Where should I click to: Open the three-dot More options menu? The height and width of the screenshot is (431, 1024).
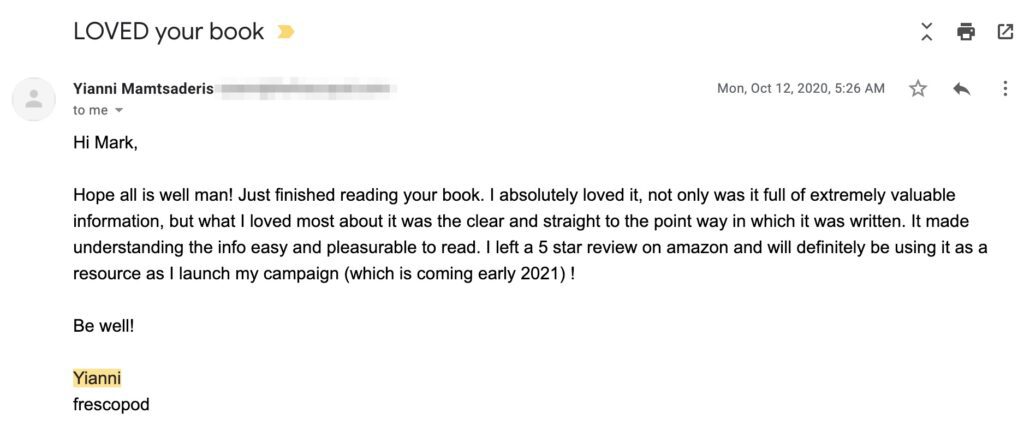click(x=1005, y=88)
